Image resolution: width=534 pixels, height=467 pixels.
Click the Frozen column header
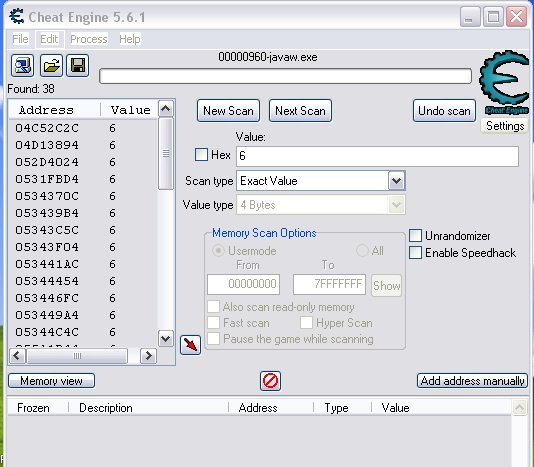[x=38, y=408]
